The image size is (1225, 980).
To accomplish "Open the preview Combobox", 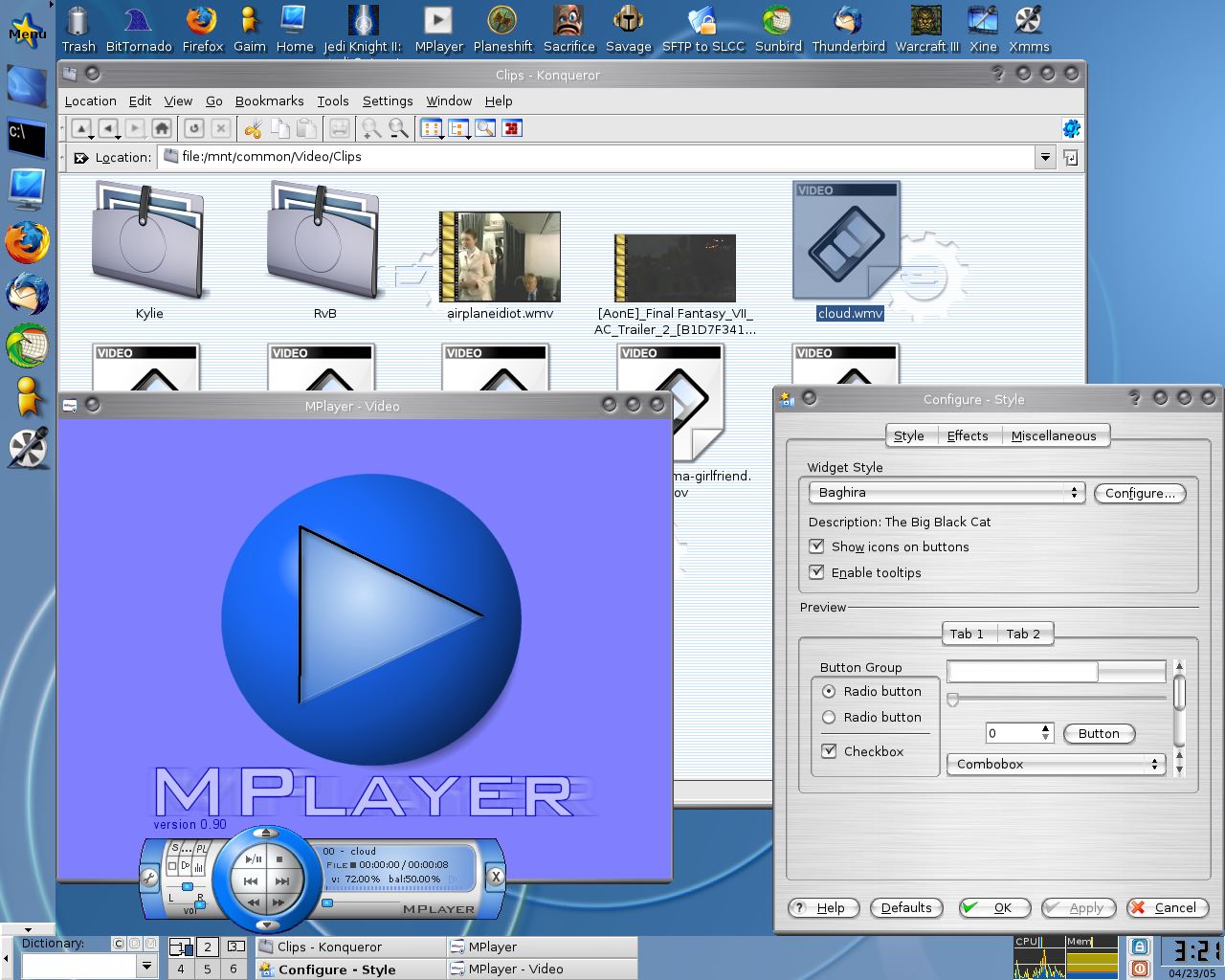I will pyautogui.click(x=1056, y=764).
